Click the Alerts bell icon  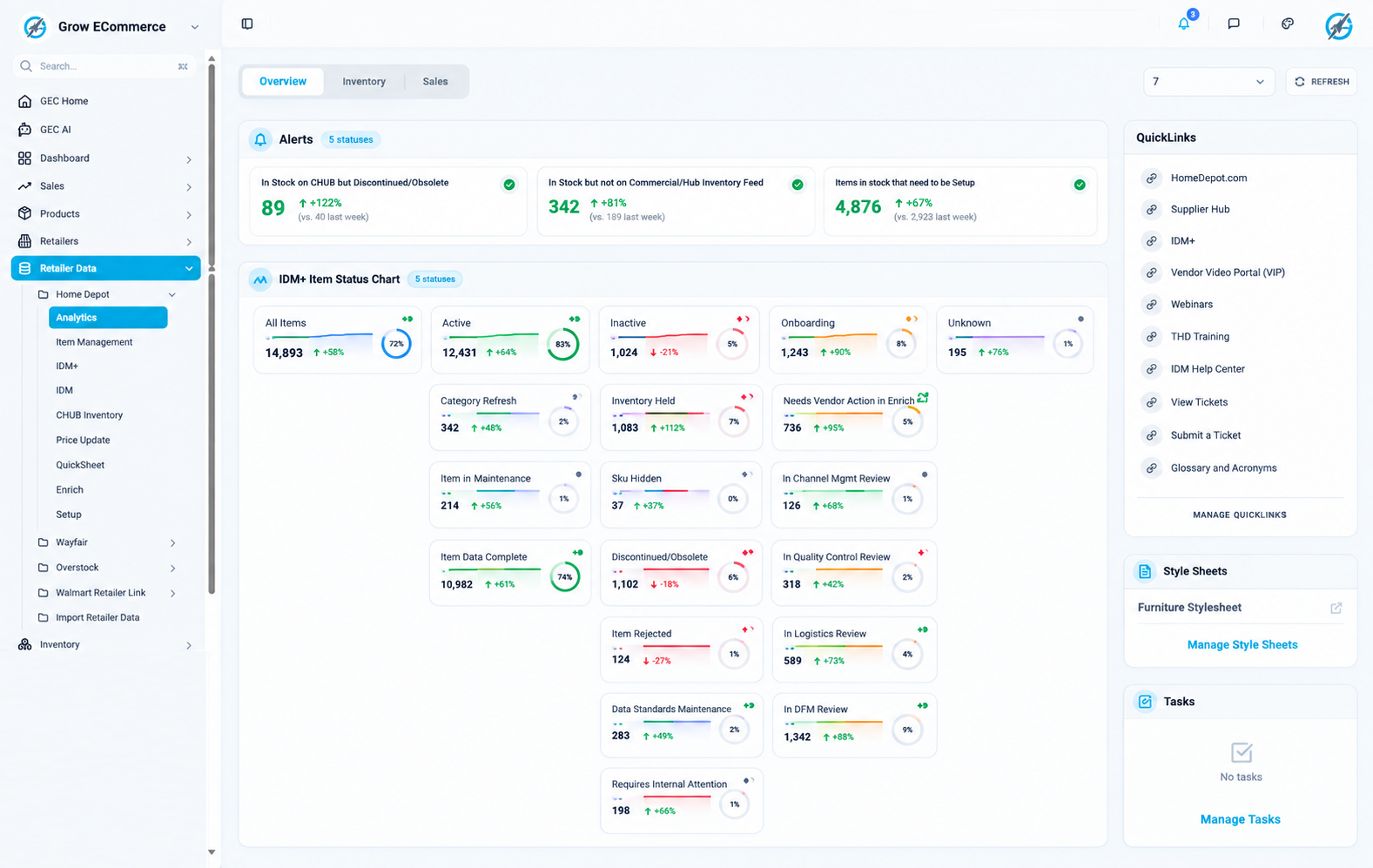coord(260,139)
